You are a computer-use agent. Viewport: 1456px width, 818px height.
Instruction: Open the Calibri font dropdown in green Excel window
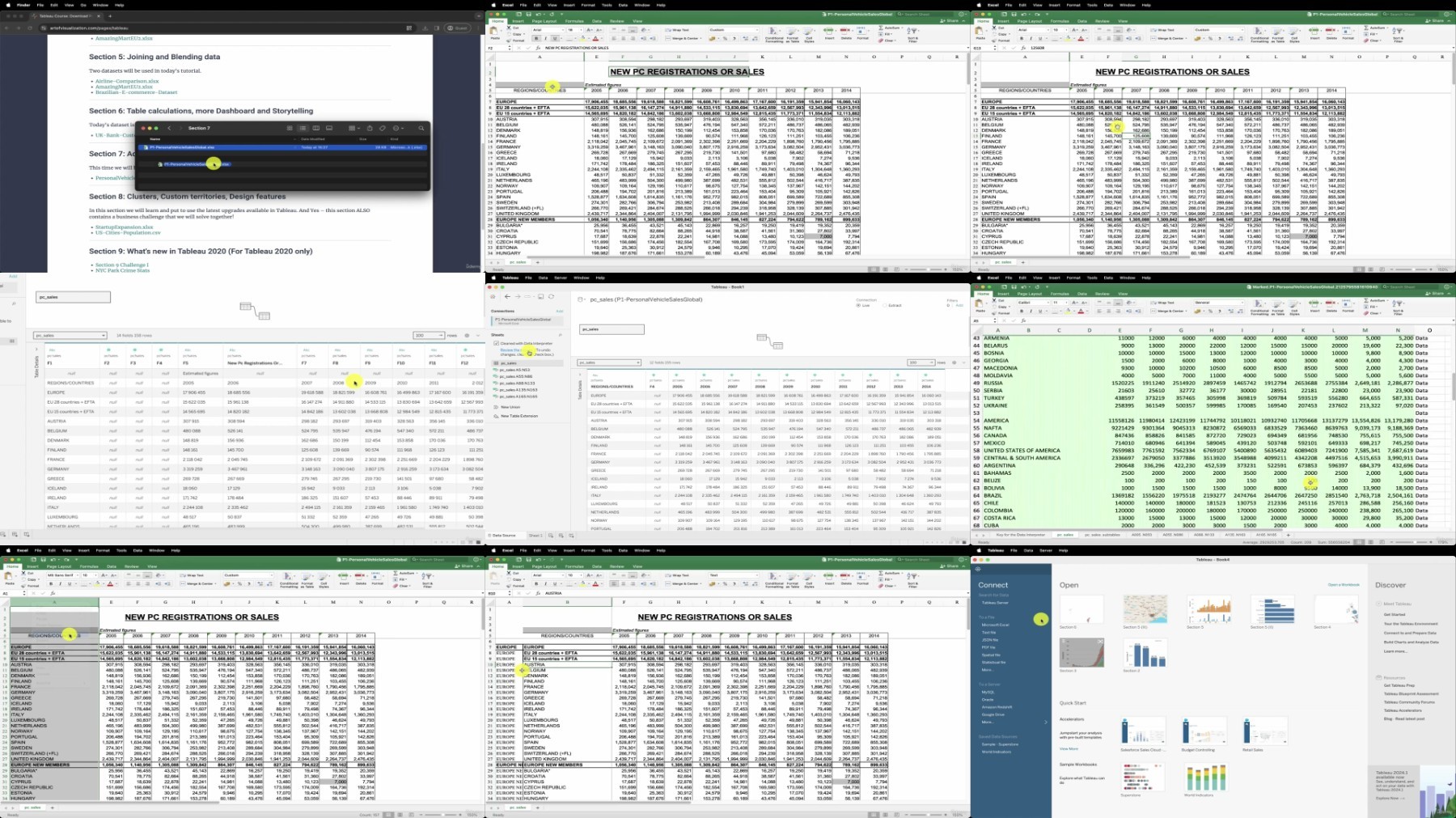(1033, 303)
